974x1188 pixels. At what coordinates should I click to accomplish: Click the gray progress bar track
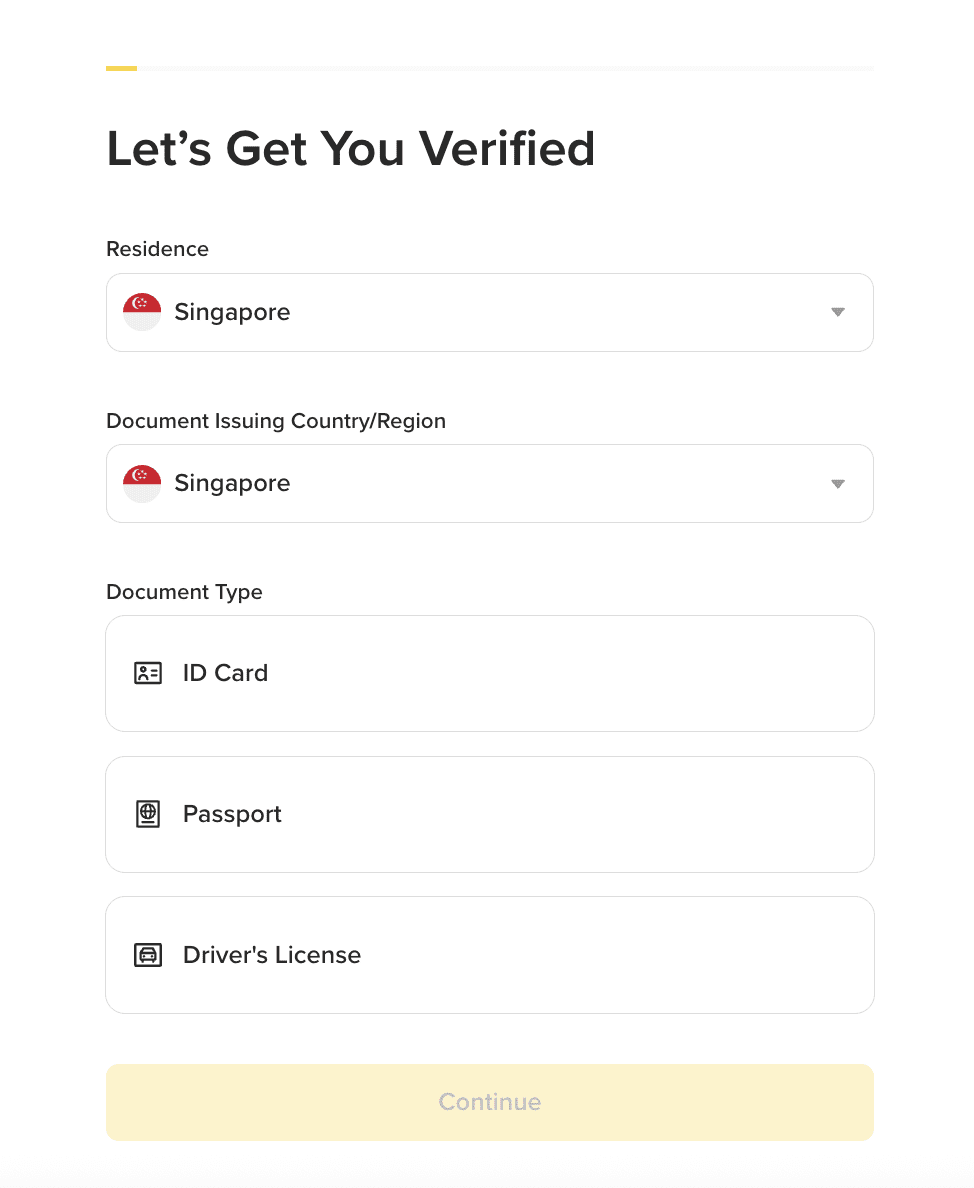(505, 68)
